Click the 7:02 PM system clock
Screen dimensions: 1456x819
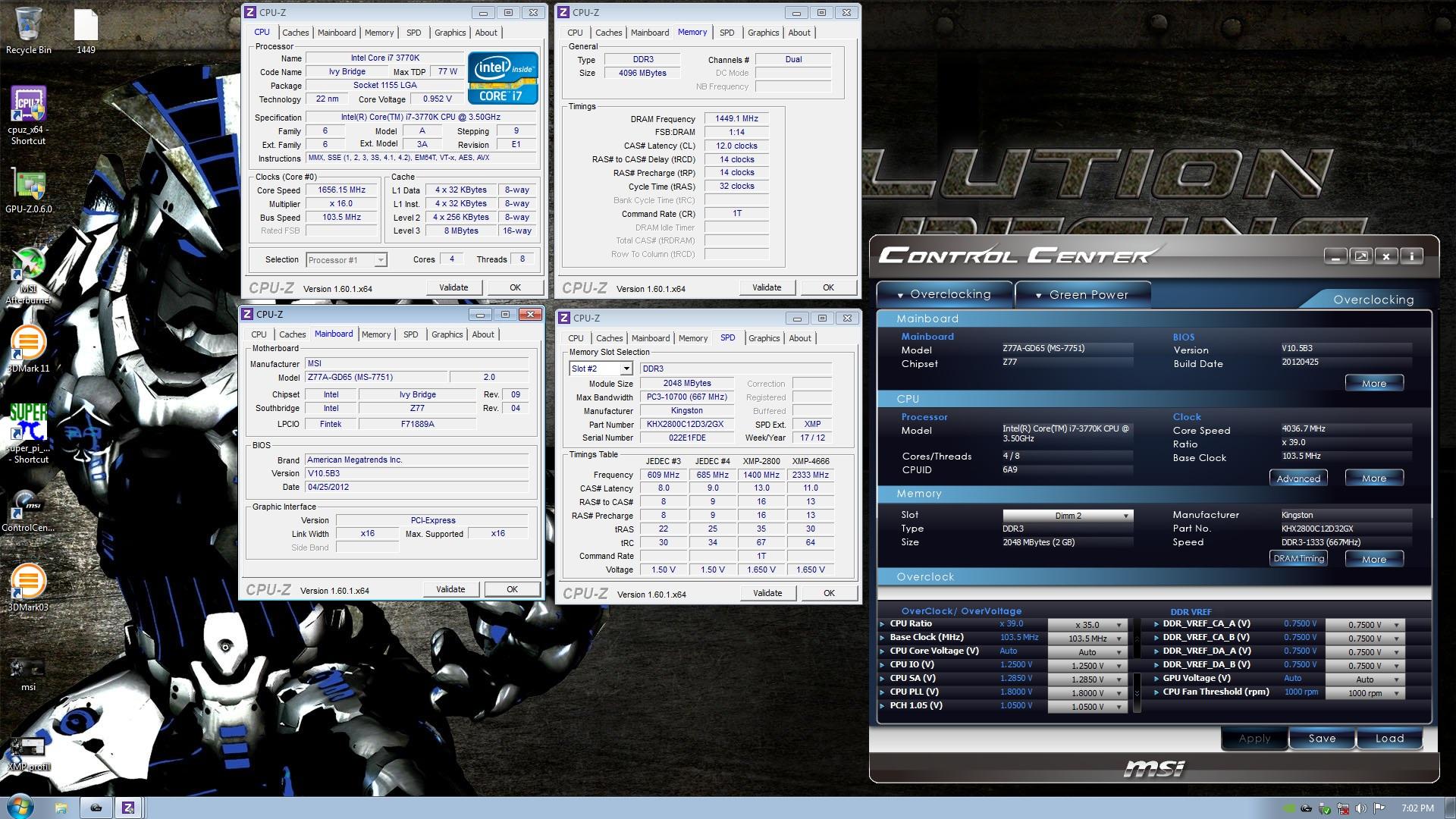point(1417,808)
